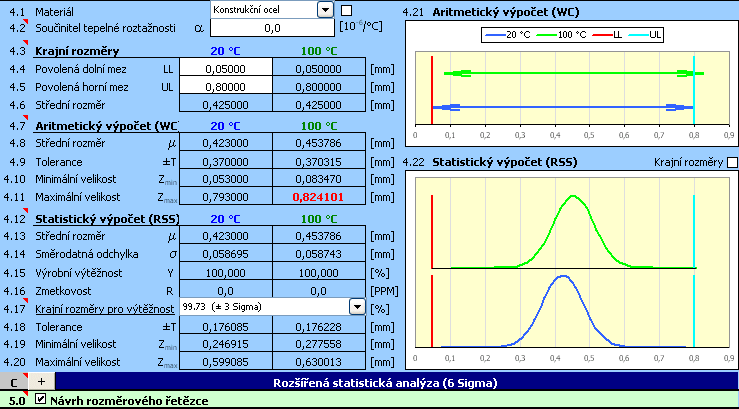Click the RSS Zmax value 0,599085
The width and height of the screenshot is (739, 409).
225,362
